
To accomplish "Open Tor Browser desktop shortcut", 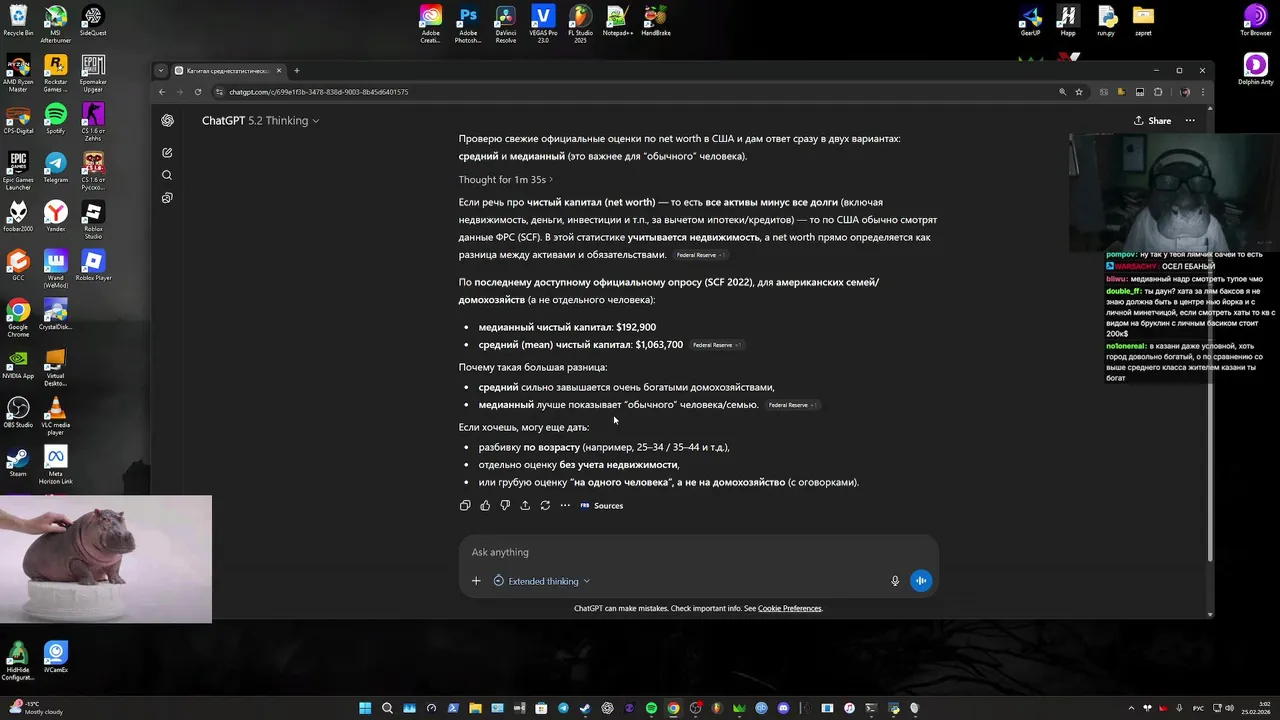I will point(1255,19).
